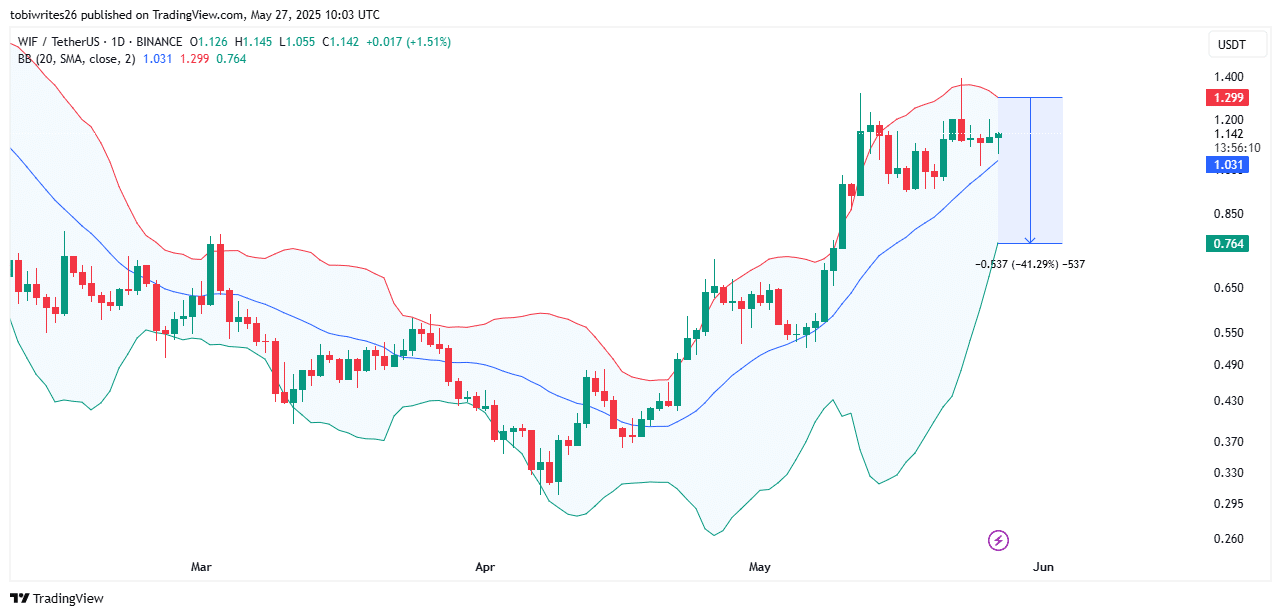Screen dimensions: 1281x616
Task: Click the red 1.299 upper band price tag
Action: pos(1227,98)
